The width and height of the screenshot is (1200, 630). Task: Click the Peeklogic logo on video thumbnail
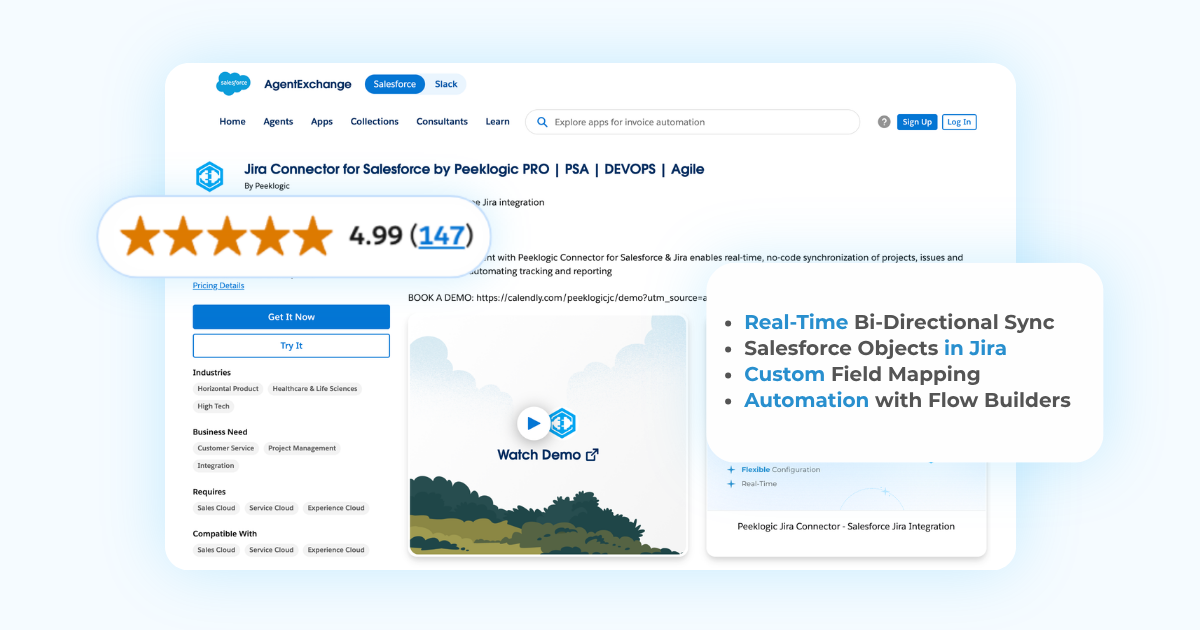pos(563,423)
